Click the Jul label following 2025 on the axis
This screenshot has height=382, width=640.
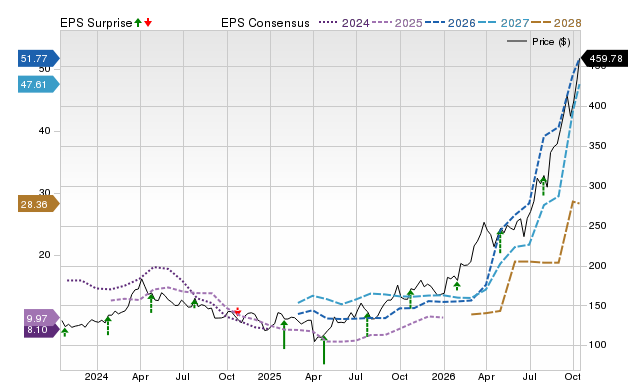(356, 376)
